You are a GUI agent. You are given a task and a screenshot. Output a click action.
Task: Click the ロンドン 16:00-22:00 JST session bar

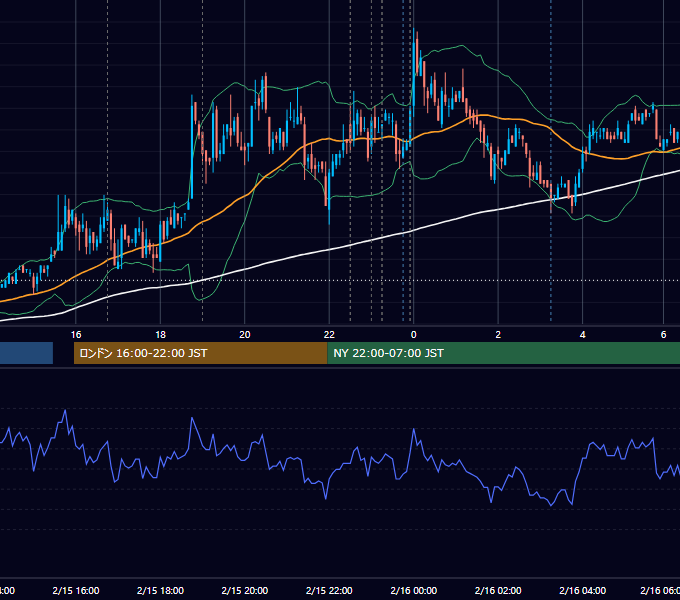[200, 353]
